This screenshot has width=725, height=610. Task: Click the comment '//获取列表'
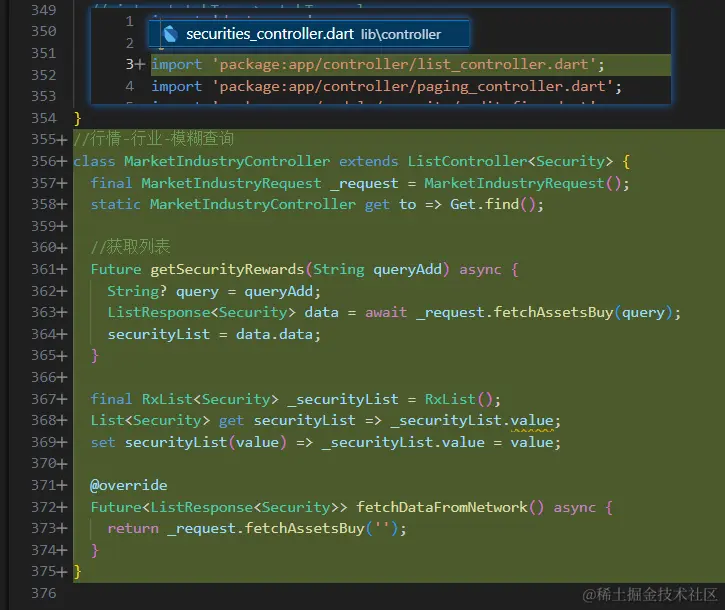pos(130,247)
